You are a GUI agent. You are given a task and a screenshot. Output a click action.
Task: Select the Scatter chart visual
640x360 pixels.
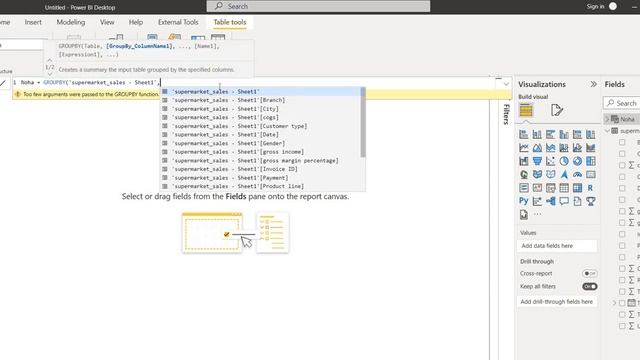point(551,161)
